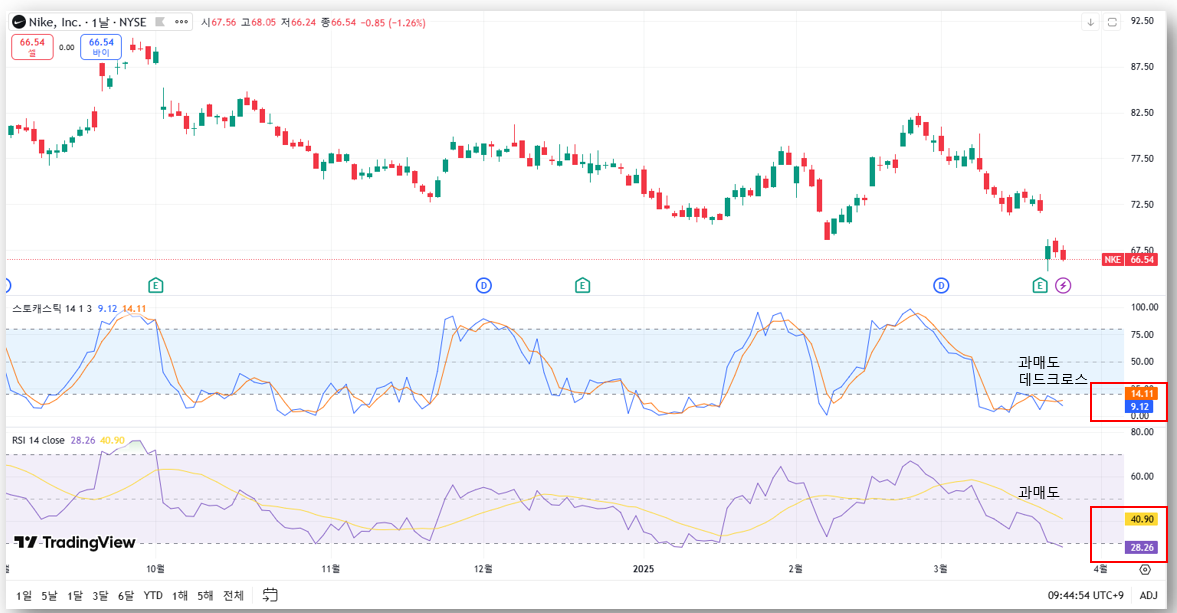Open the dividend D marker near December
The height and width of the screenshot is (613, 1177).
click(483, 285)
